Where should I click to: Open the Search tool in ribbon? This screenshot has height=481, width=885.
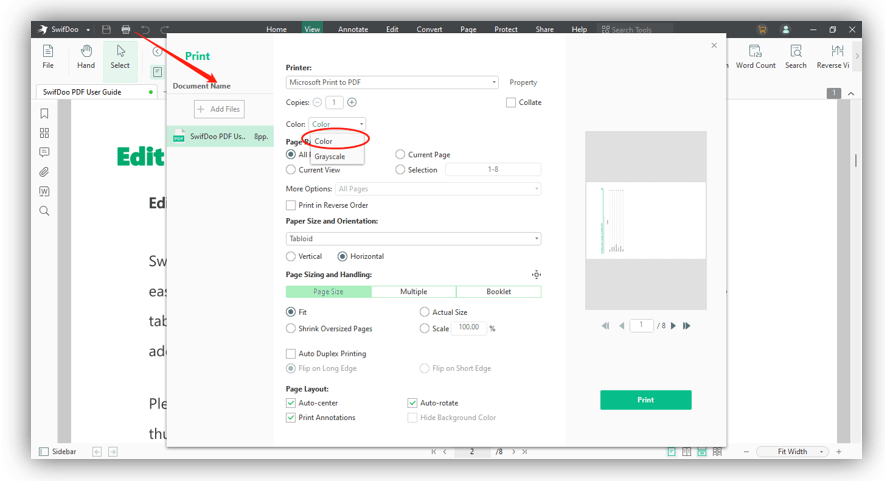point(795,57)
